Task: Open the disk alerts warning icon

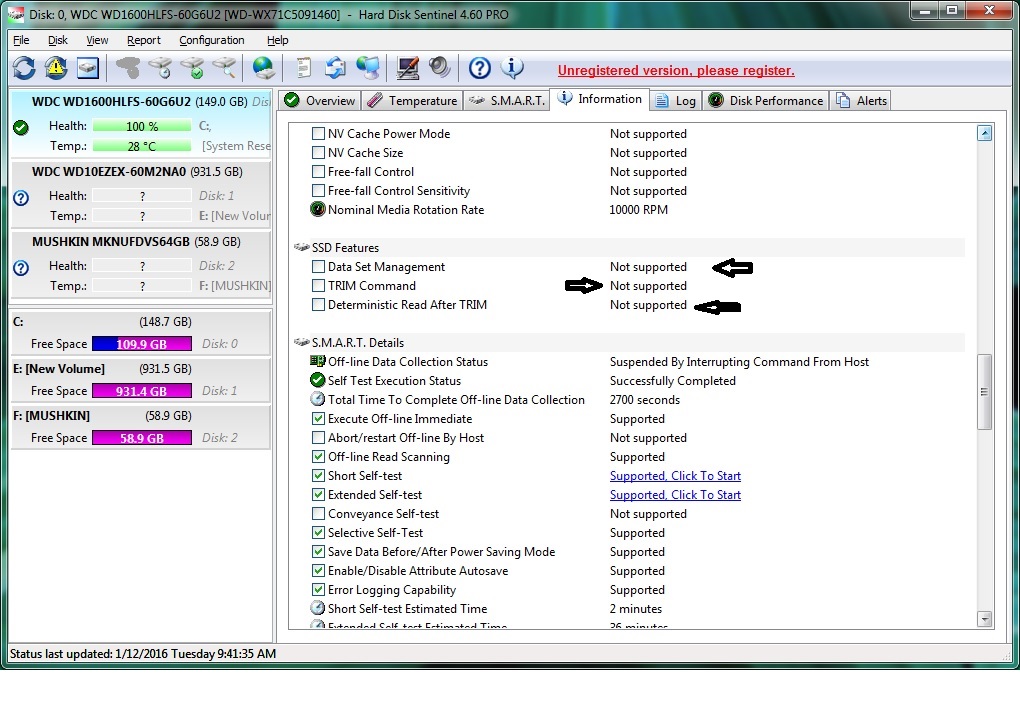Action: click(57, 68)
